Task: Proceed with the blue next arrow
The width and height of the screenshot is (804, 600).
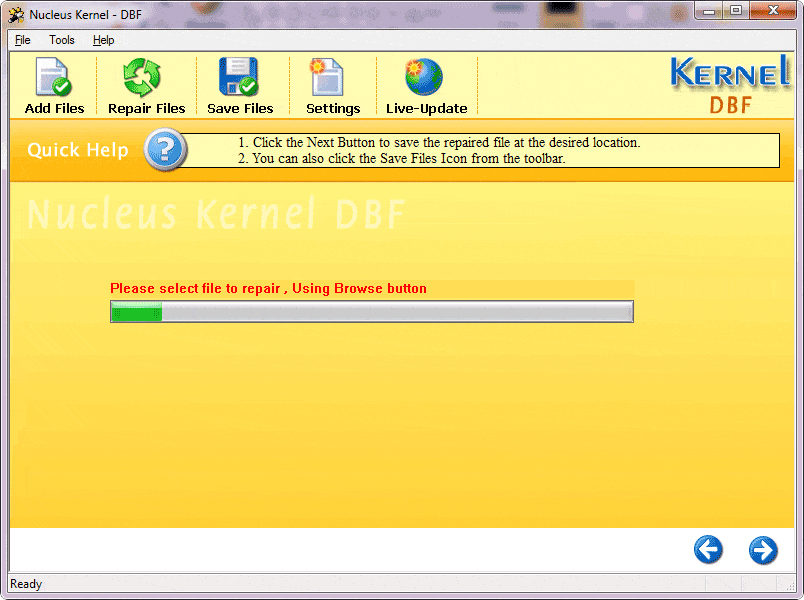Action: coord(763,550)
